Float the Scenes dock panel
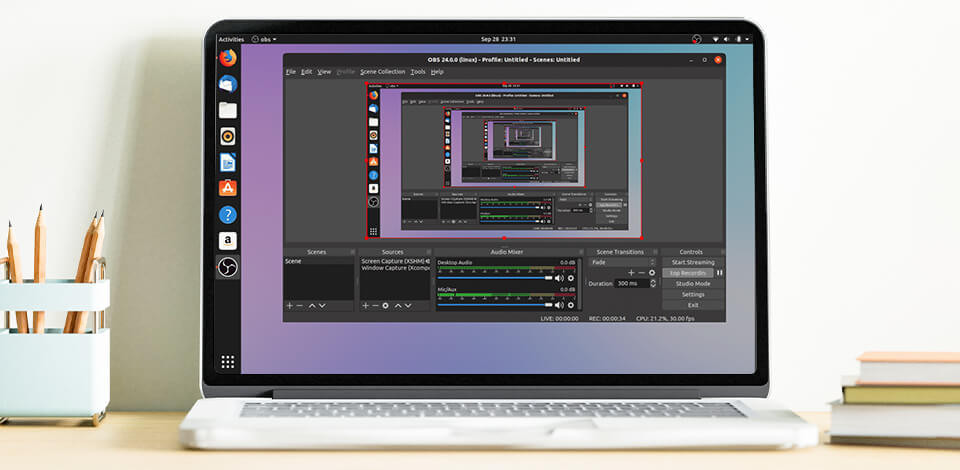 click(353, 252)
